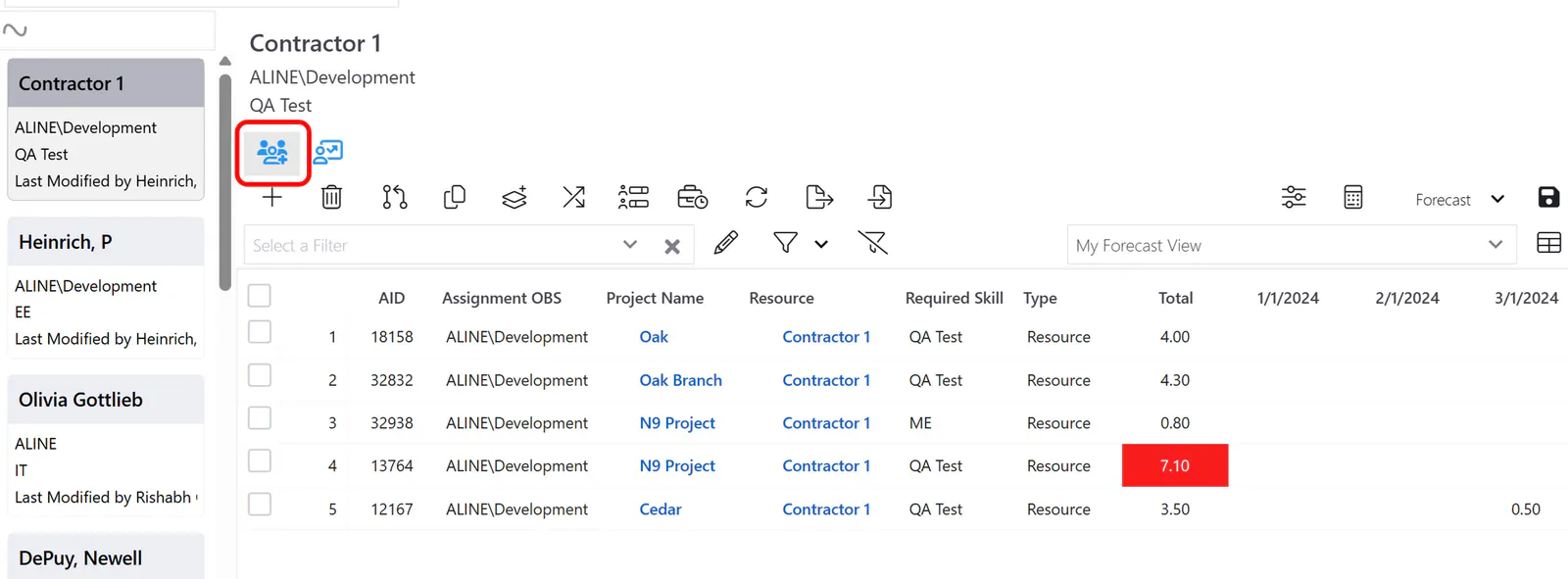Click the 0.50 value in Cedar row
Viewport: 1568px width, 579px height.
(x=1526, y=509)
